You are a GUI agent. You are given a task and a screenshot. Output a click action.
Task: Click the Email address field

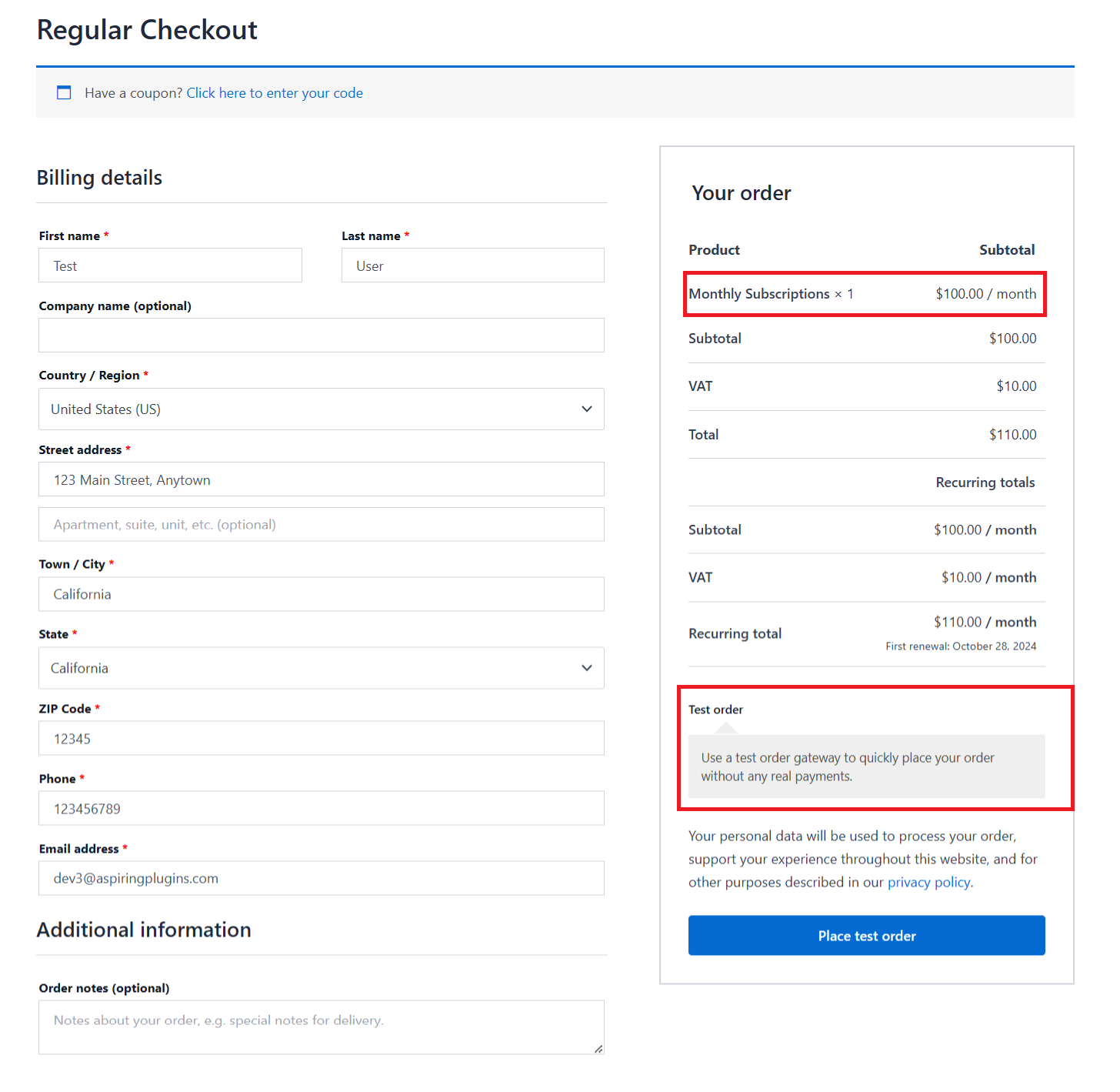(321, 877)
